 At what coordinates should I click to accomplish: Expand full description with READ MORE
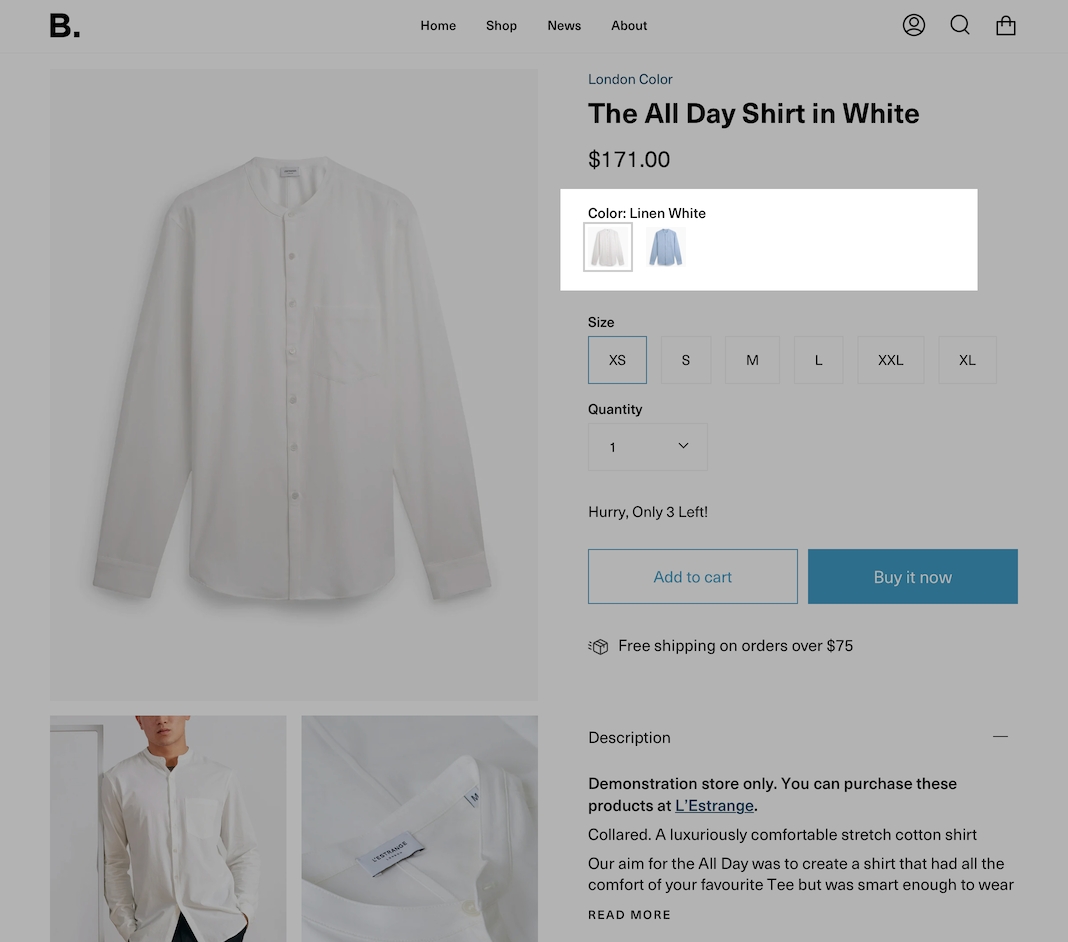point(629,915)
